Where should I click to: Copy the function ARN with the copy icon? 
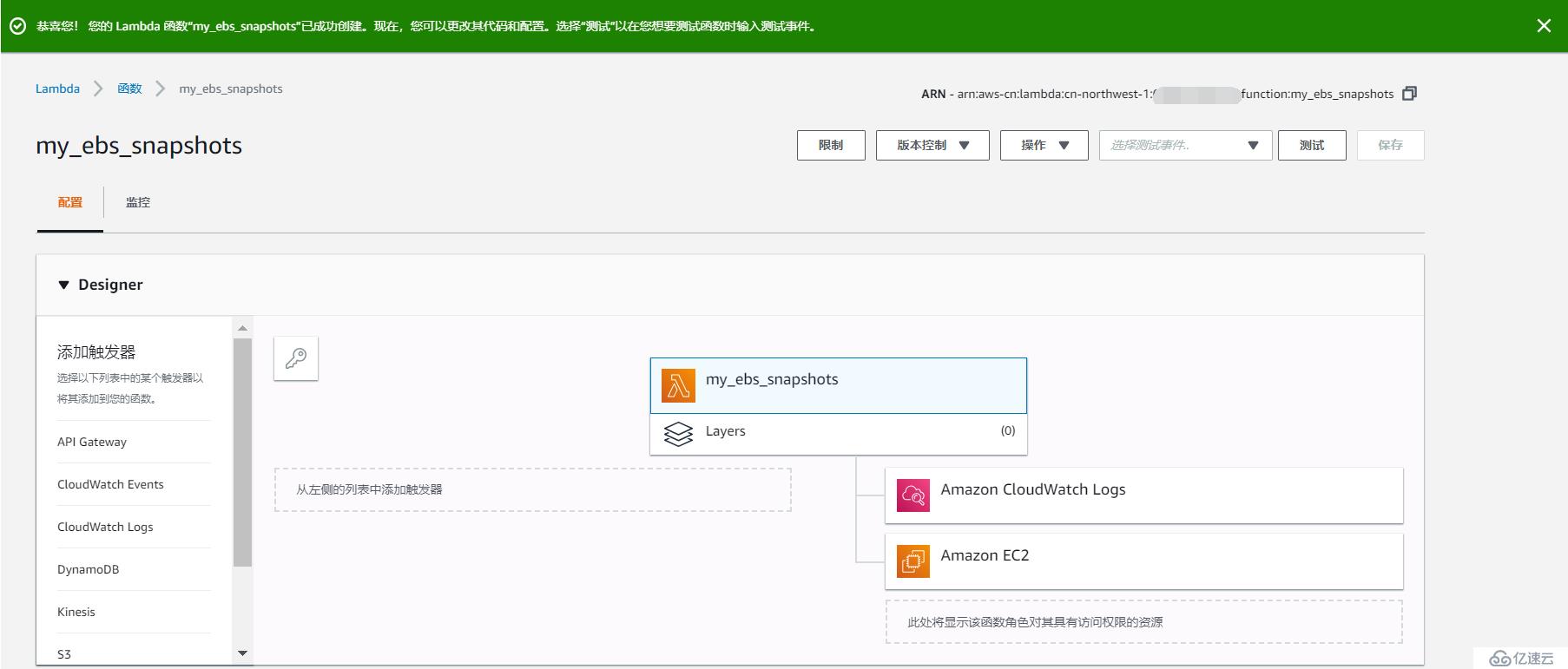tap(1410, 93)
